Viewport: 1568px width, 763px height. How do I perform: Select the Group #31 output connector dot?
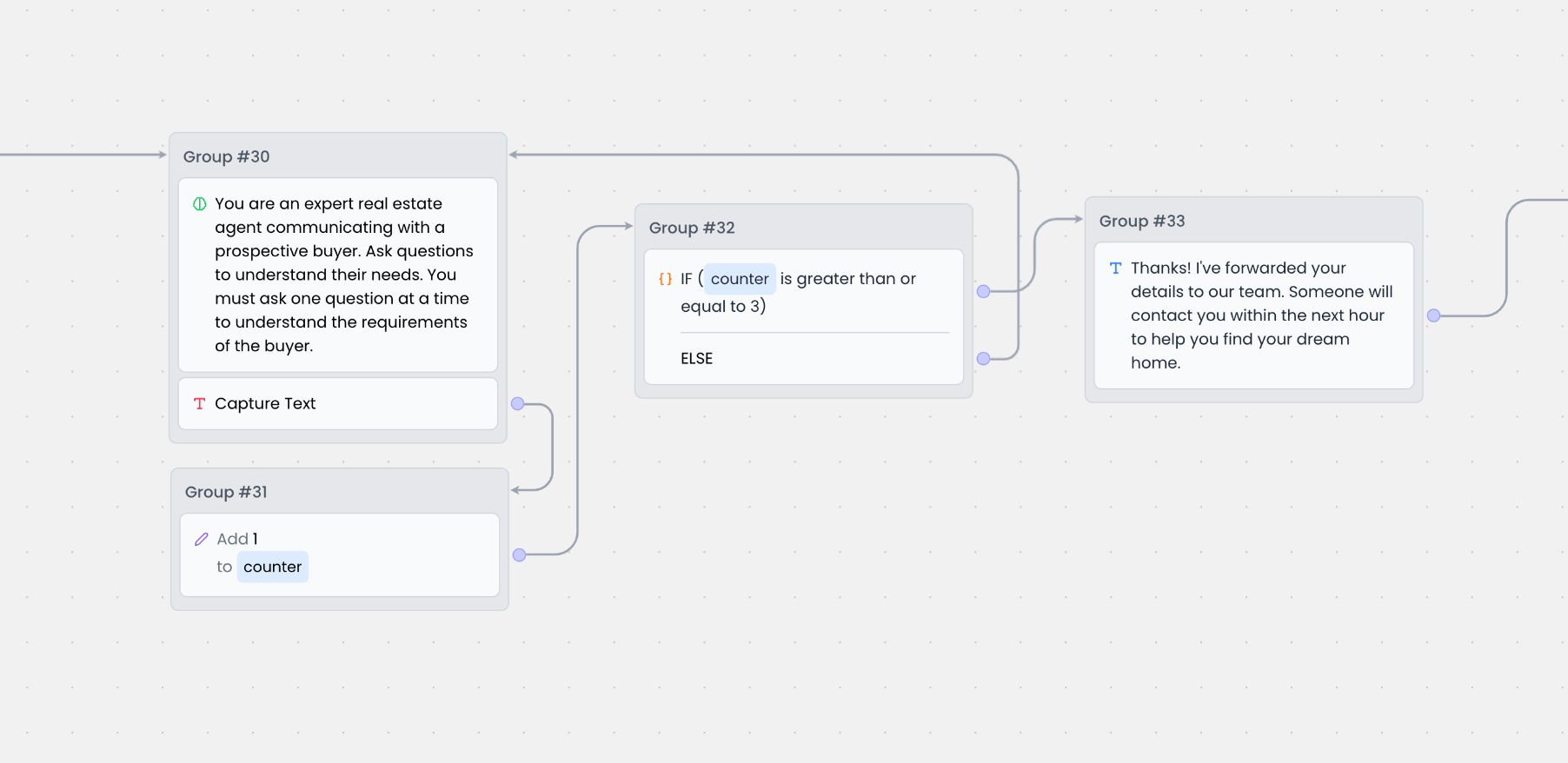click(520, 554)
